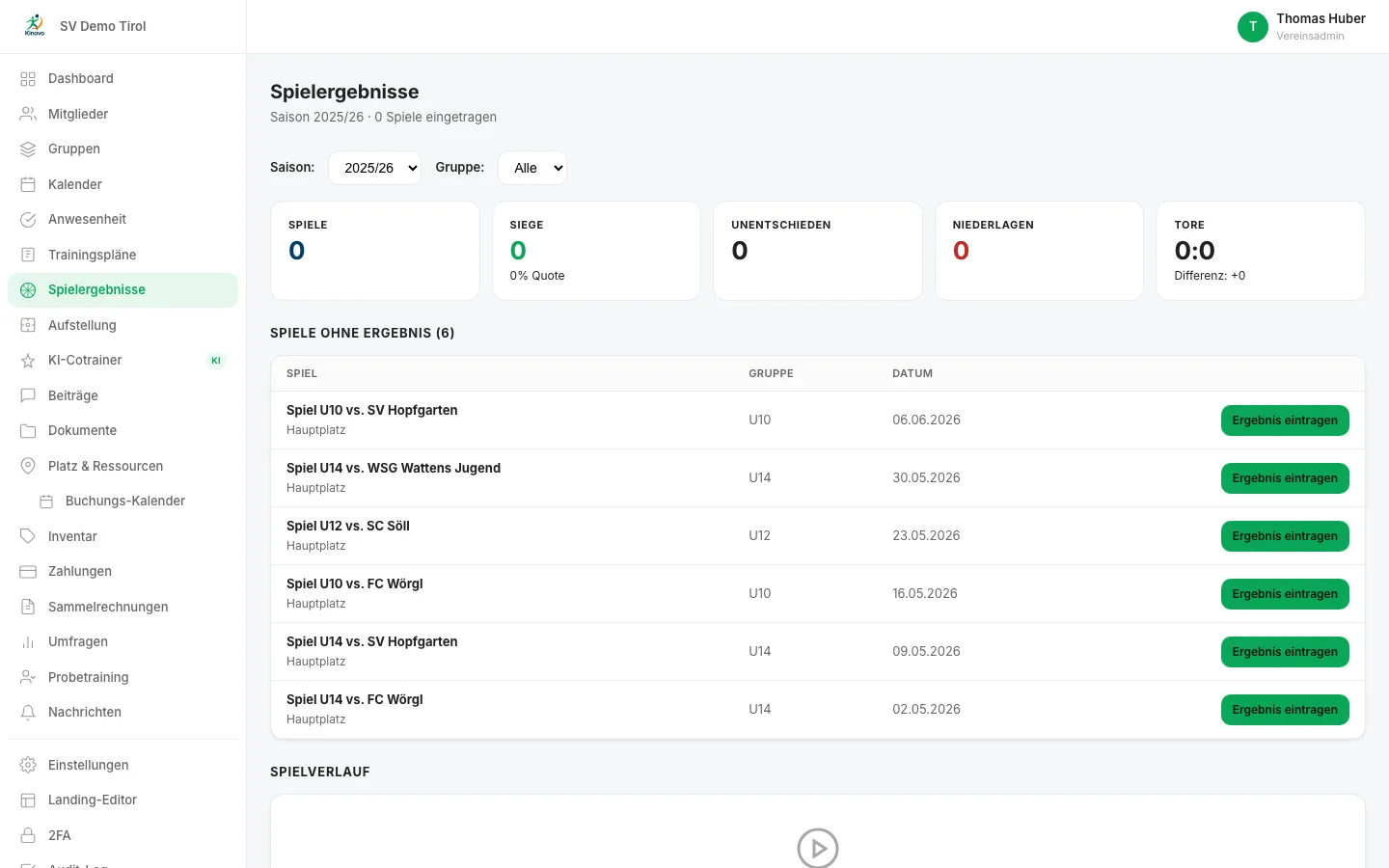Screen dimensions: 1389x868
Task: Click the Gruppen layers icon
Action: 28,149
